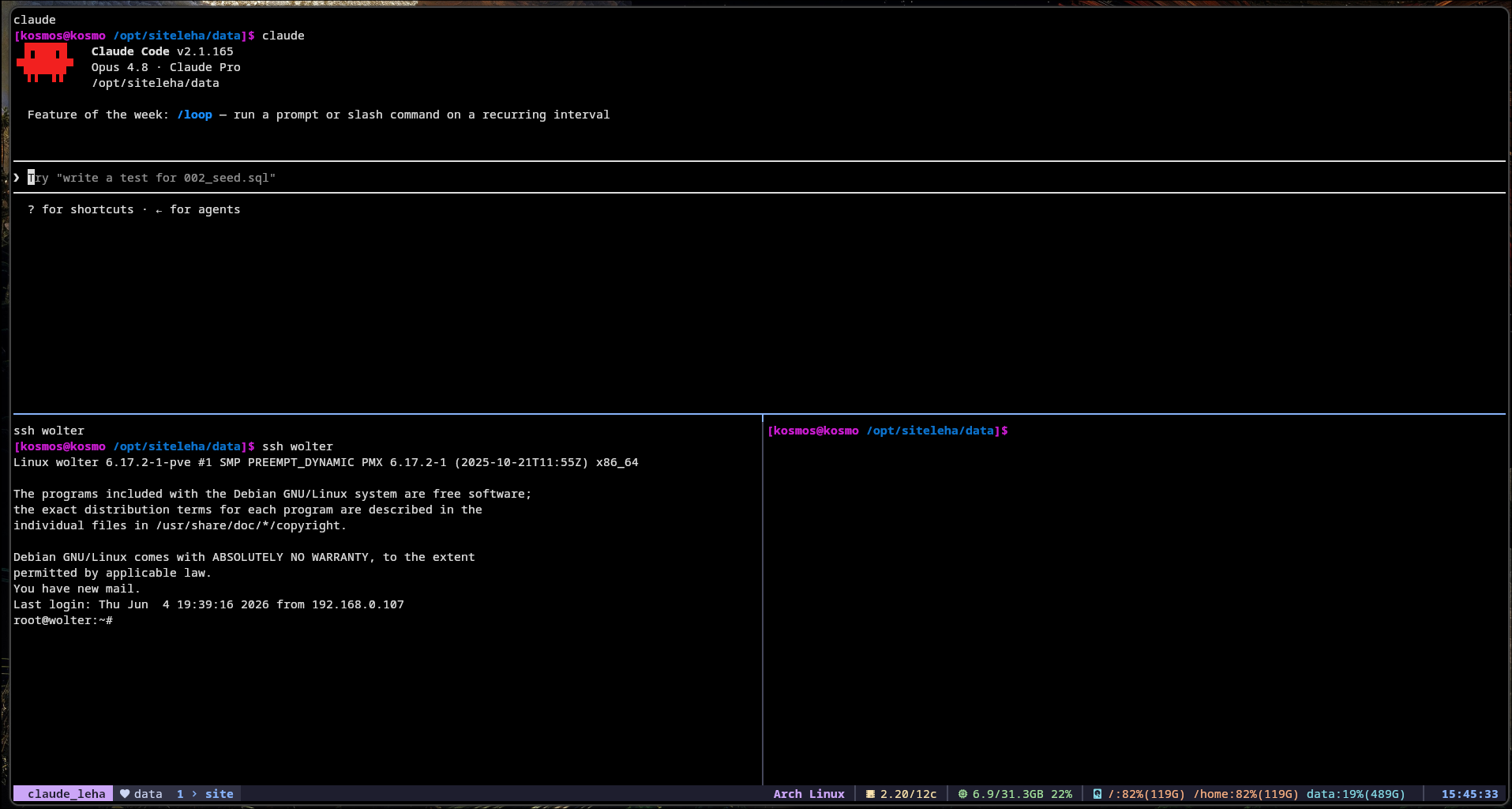
Task: Click the data:19%(489G) disk value
Action: [x=1356, y=794]
